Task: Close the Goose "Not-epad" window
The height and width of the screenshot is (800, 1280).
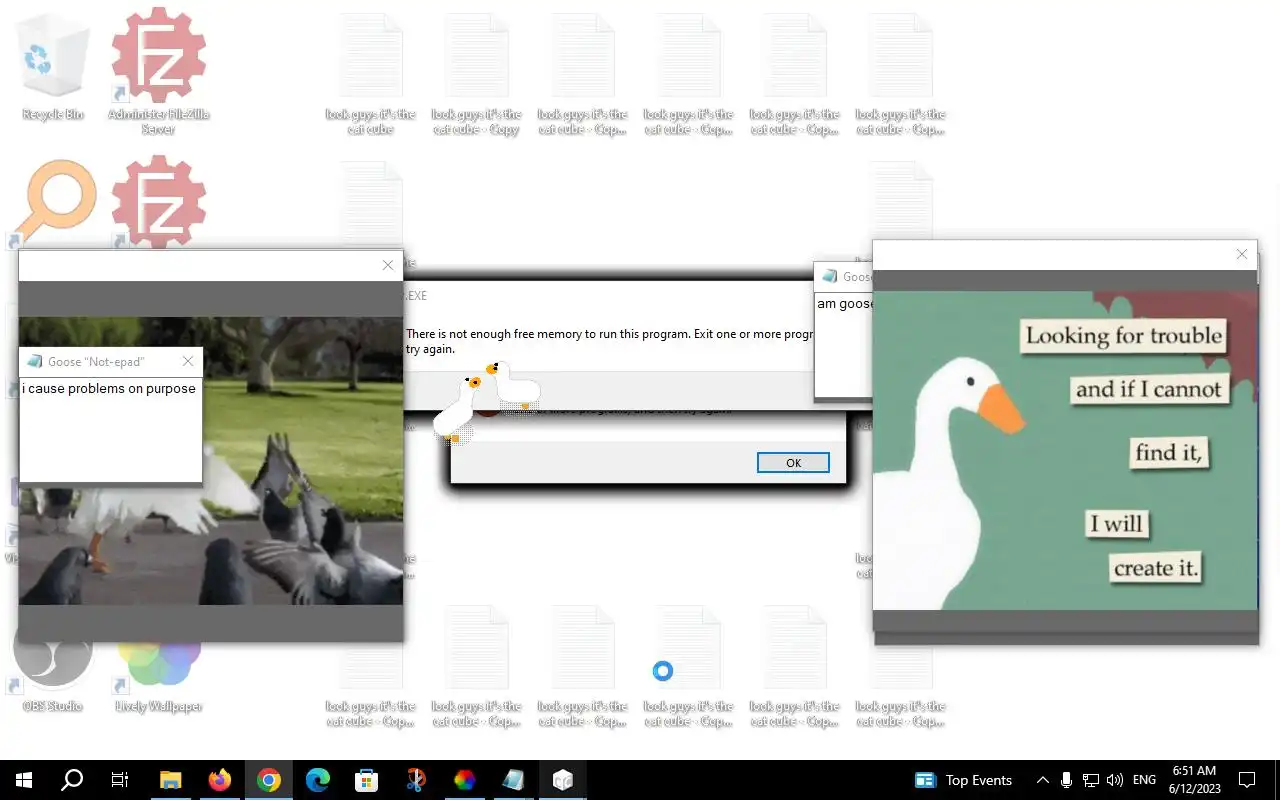Action: pyautogui.click(x=188, y=361)
